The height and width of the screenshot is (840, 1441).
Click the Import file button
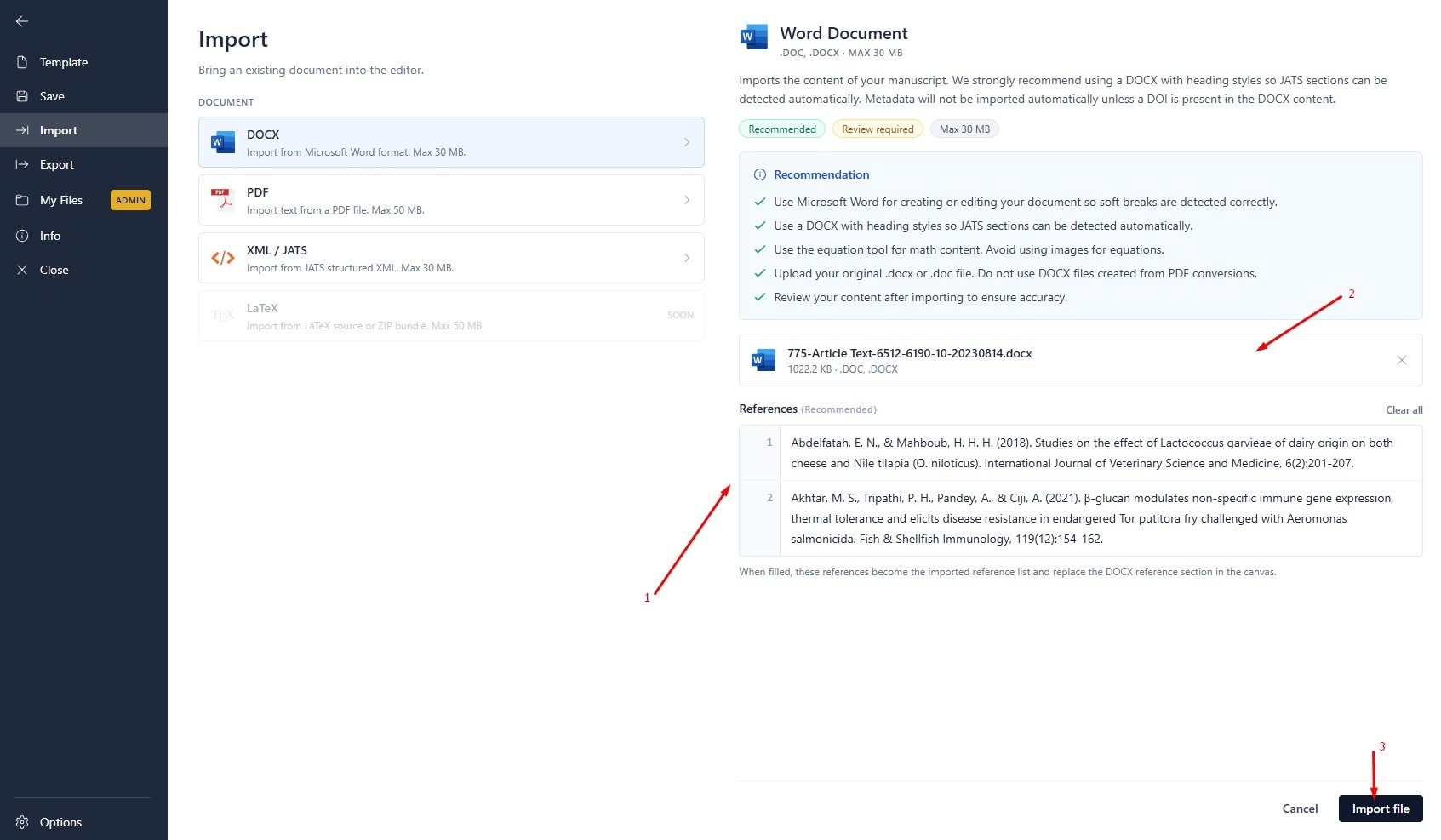[1381, 809]
